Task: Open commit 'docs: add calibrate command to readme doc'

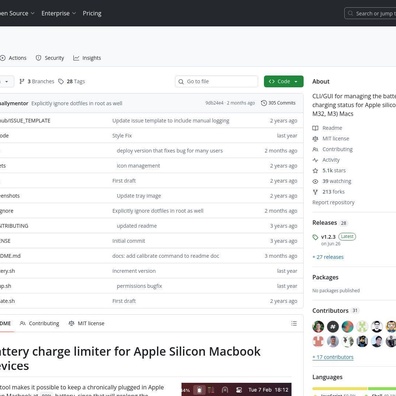Action: 166,256
